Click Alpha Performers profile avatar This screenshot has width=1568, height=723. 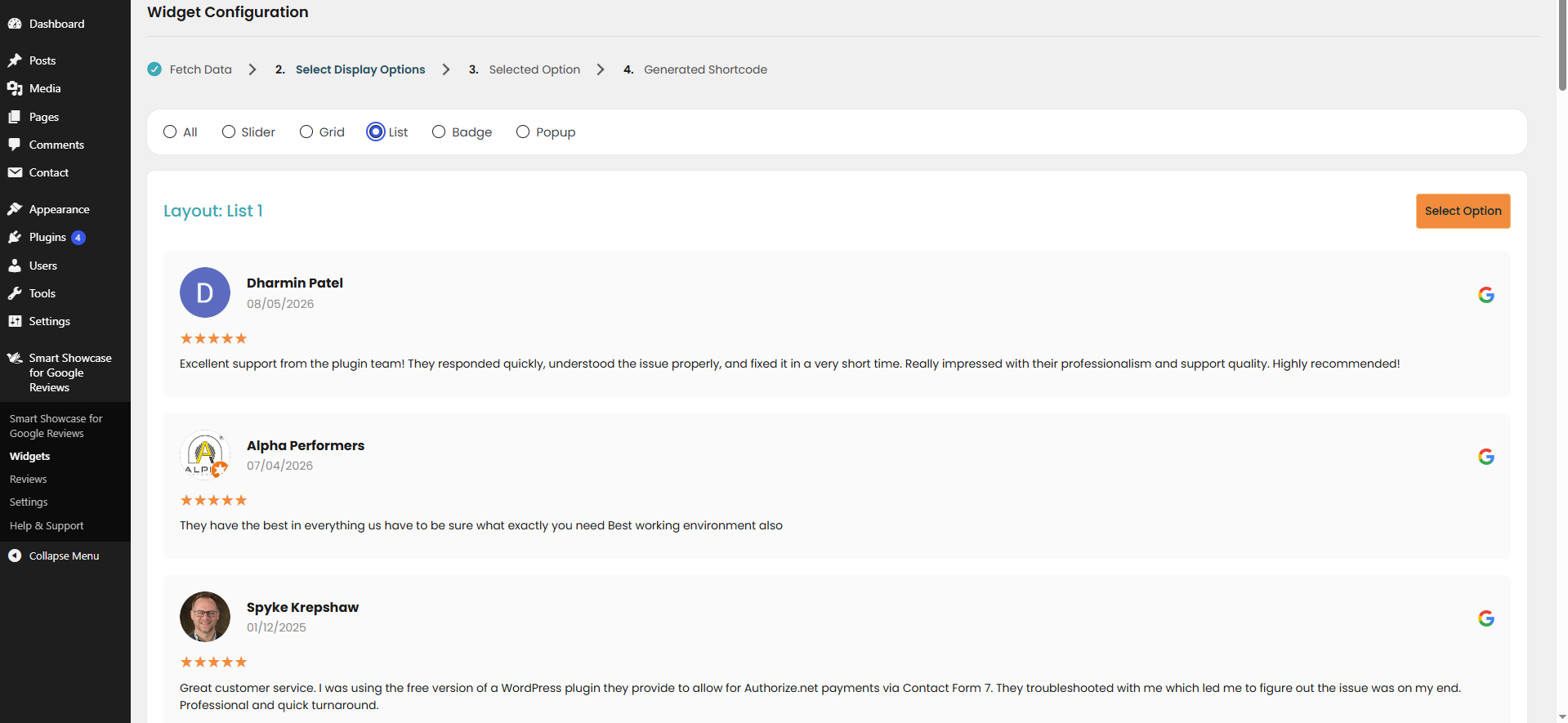point(205,454)
